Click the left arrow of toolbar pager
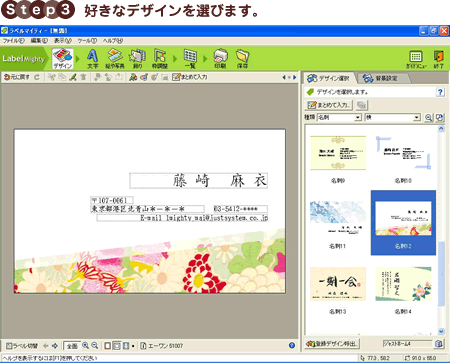This screenshot has width=450, height=363. (x=284, y=77)
